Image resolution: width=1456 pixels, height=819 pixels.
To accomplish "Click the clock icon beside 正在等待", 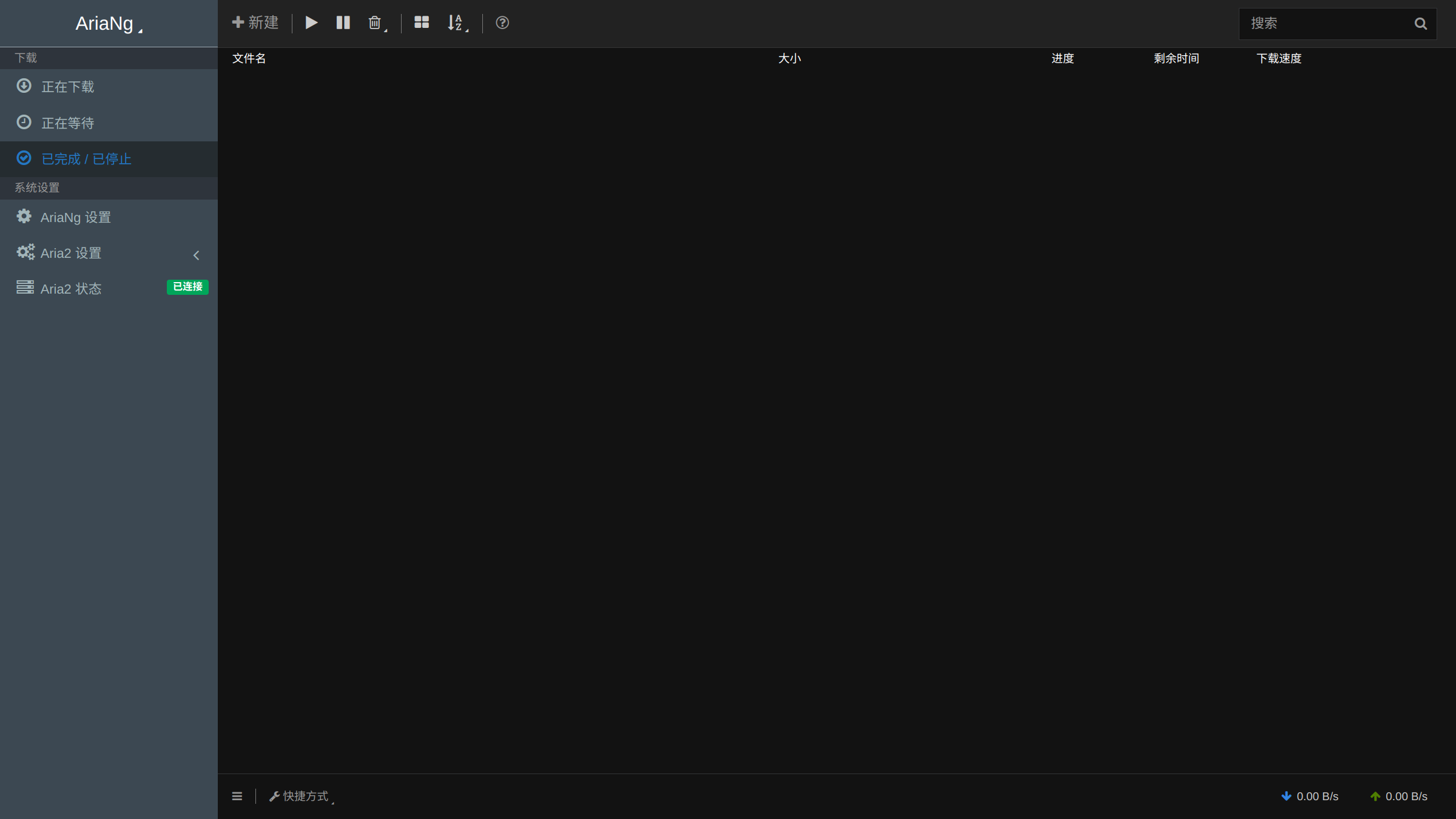I will coord(24,122).
